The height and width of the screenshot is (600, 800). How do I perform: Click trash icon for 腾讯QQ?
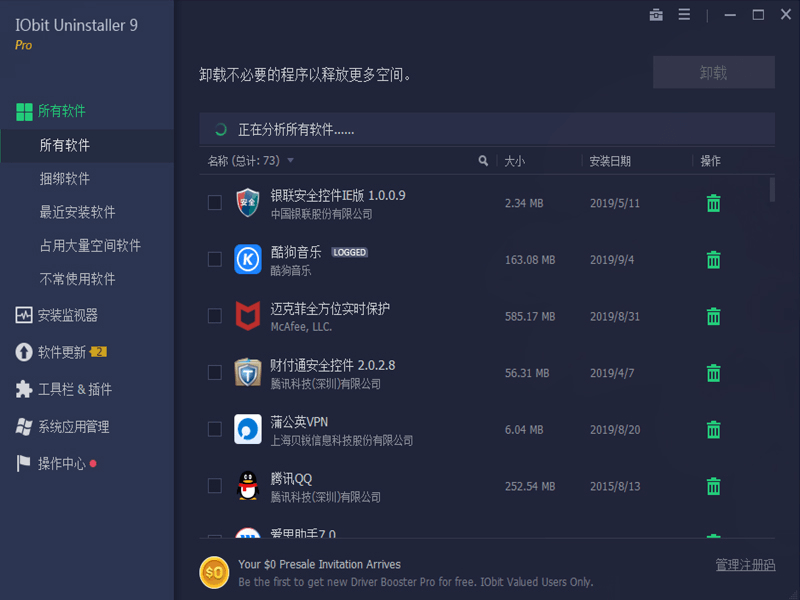pyautogui.click(x=713, y=486)
